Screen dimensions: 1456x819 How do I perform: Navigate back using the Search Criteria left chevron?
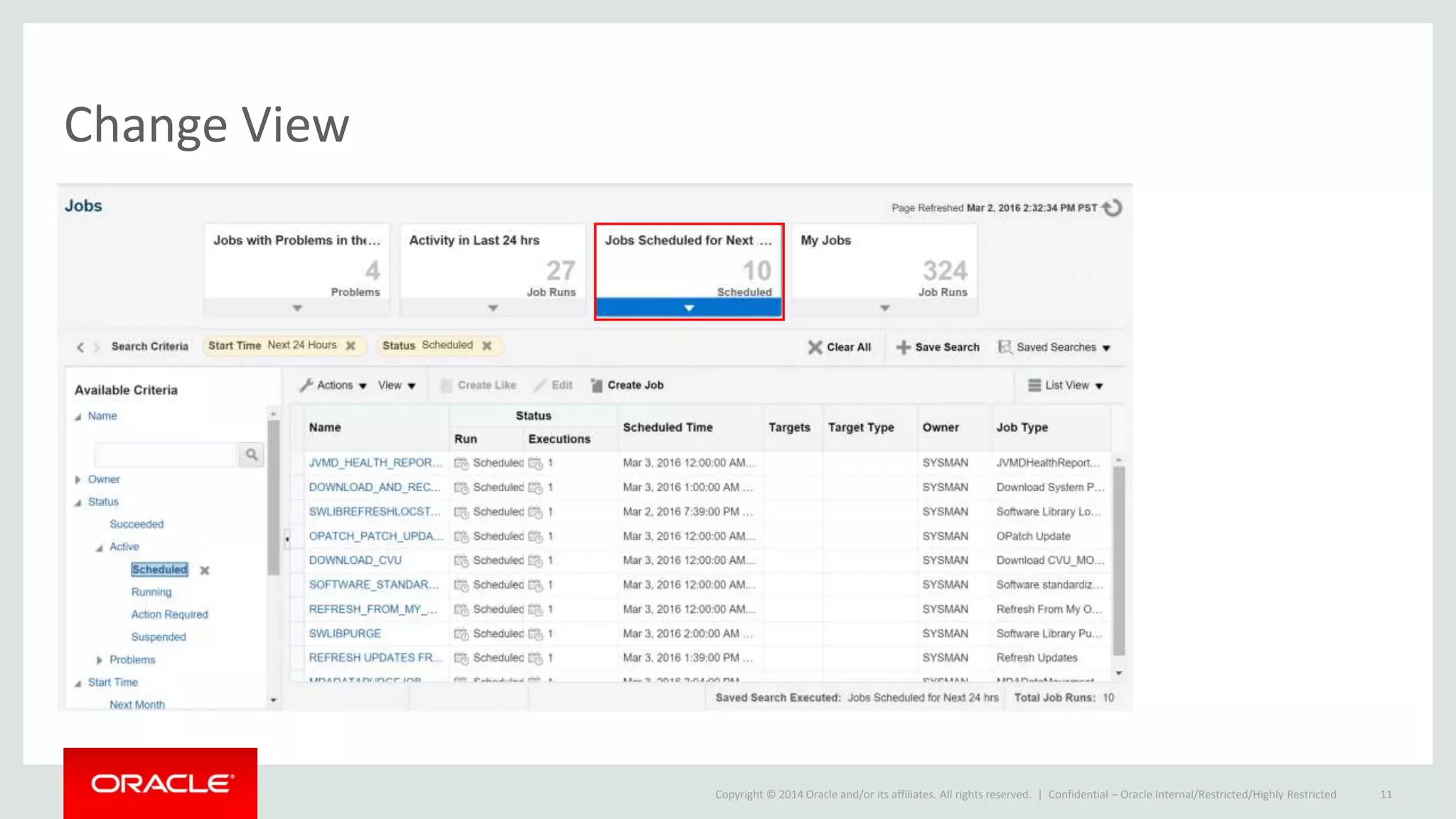80,347
